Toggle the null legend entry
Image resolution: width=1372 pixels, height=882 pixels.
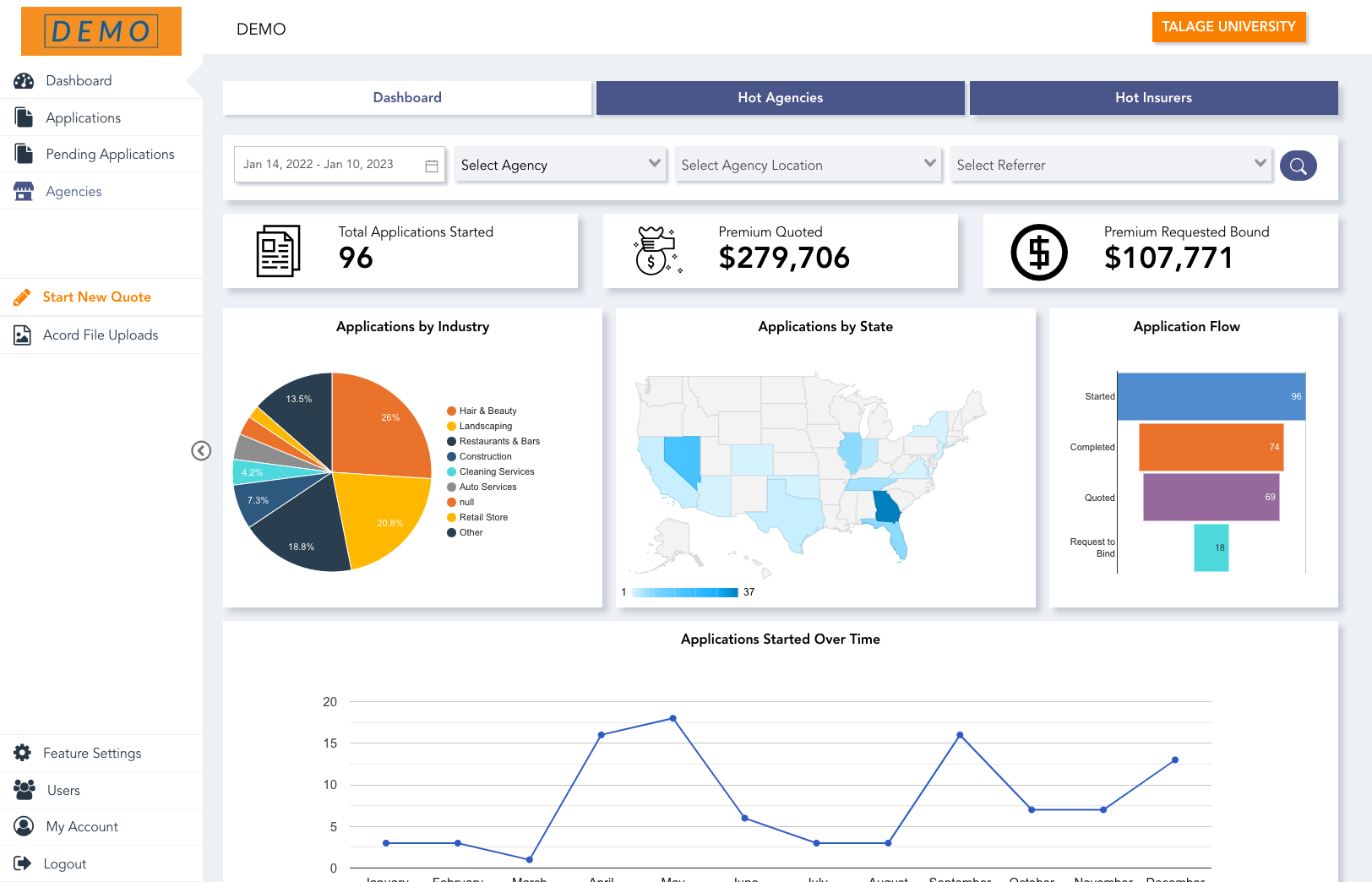click(x=460, y=503)
